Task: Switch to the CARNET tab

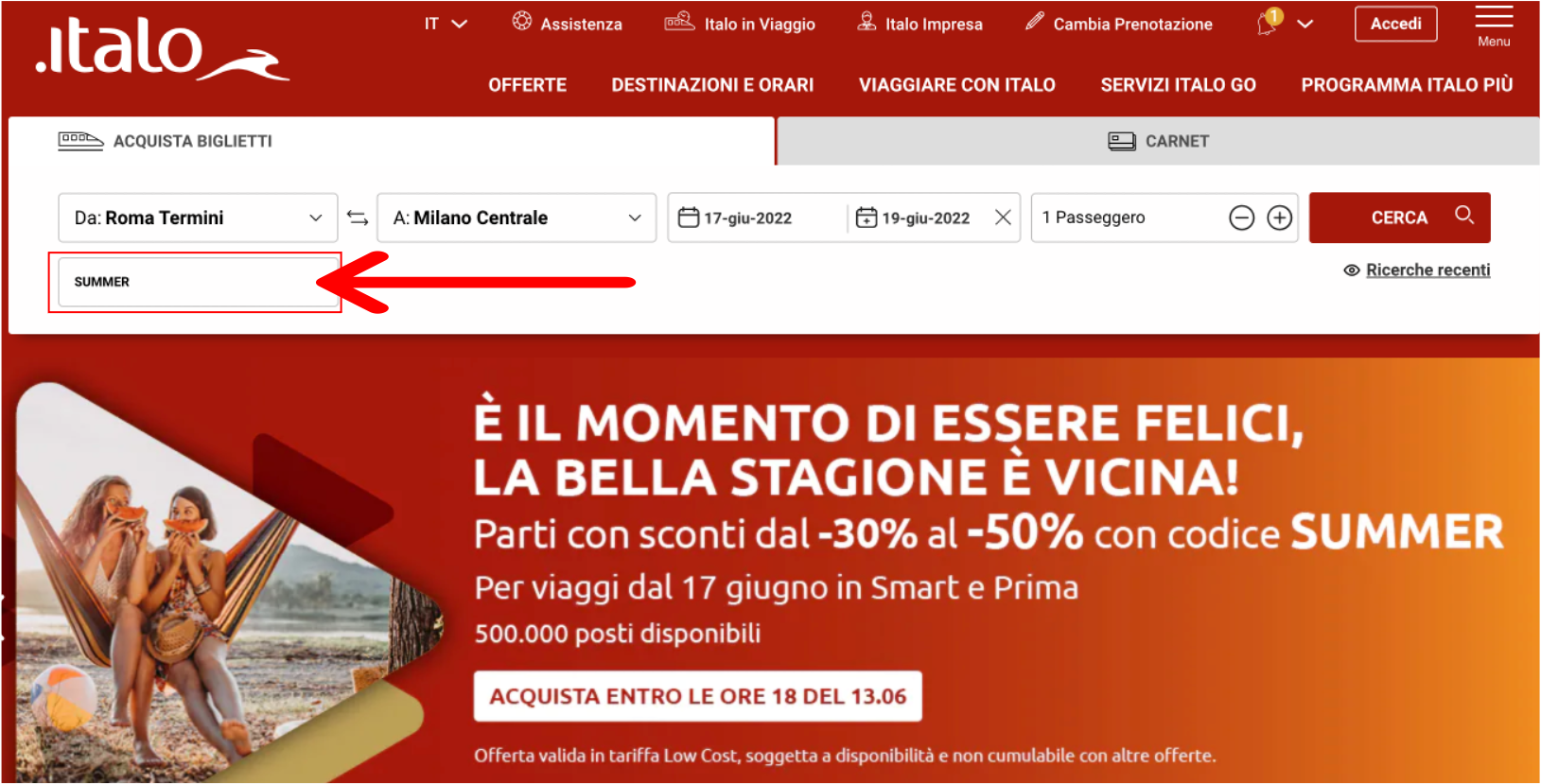Action: click(x=1158, y=141)
